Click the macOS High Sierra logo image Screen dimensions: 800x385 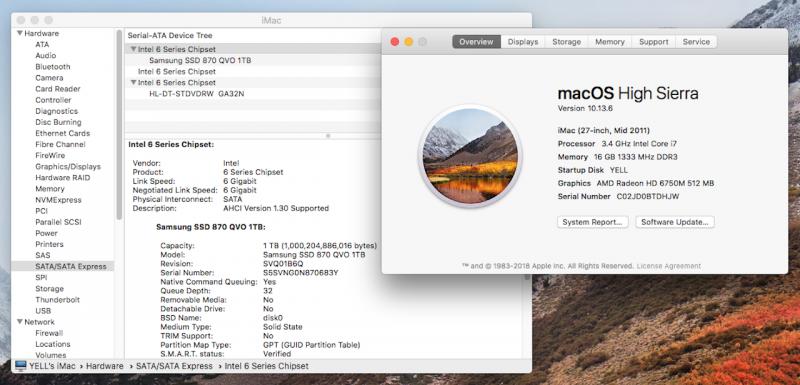coord(470,156)
